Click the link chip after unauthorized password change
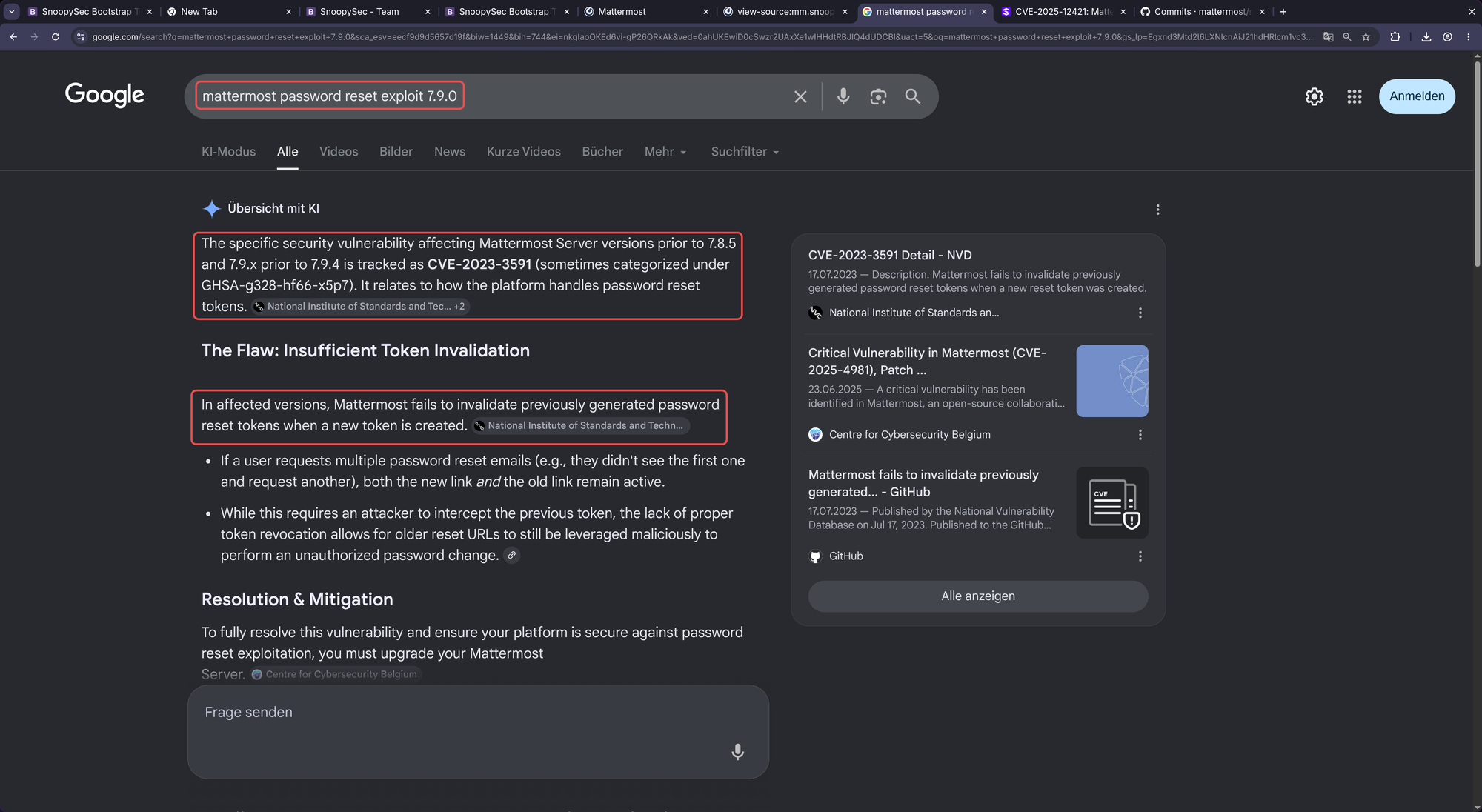This screenshot has width=1482, height=812. 511,555
